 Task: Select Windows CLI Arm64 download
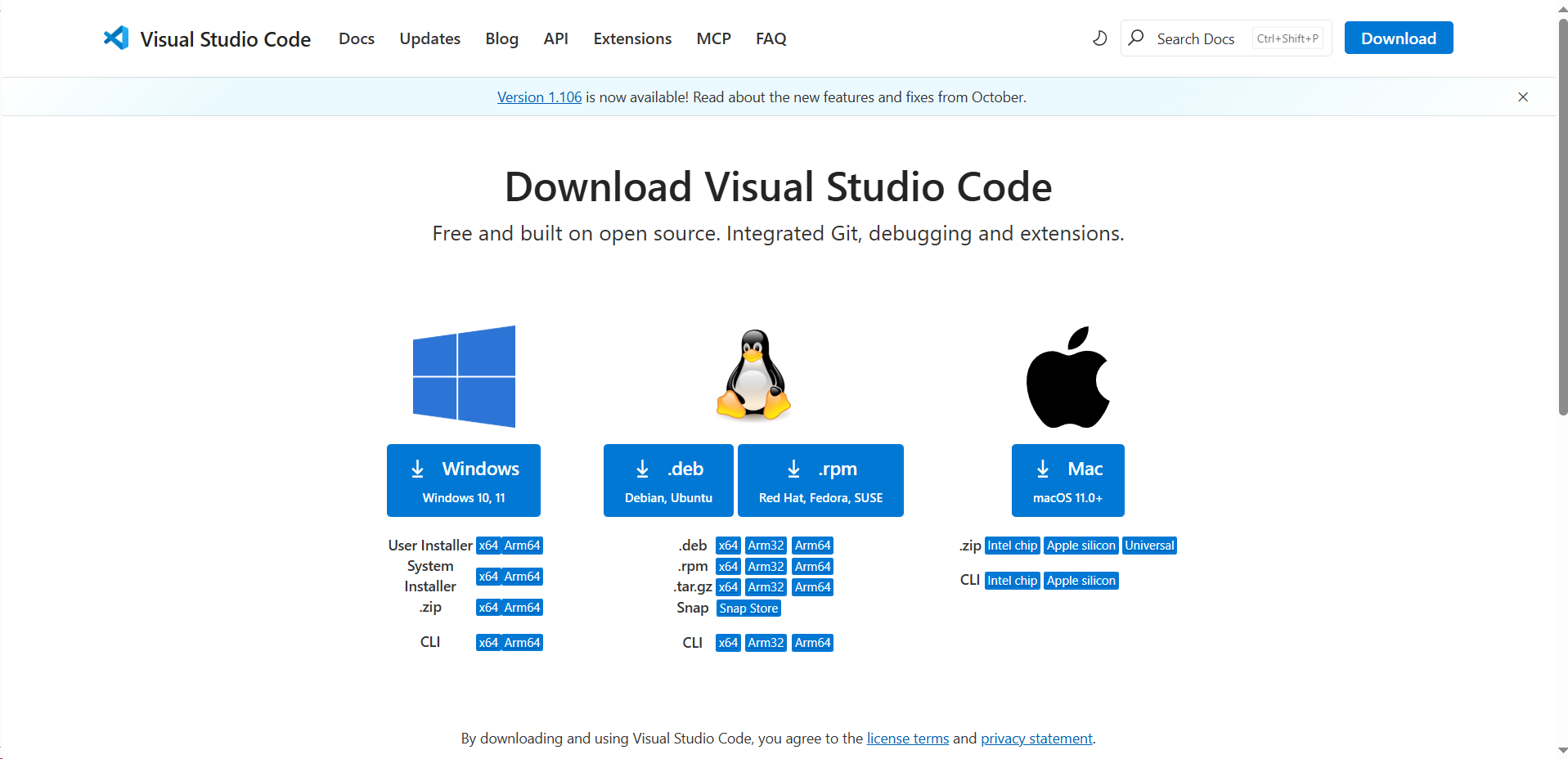tap(523, 643)
